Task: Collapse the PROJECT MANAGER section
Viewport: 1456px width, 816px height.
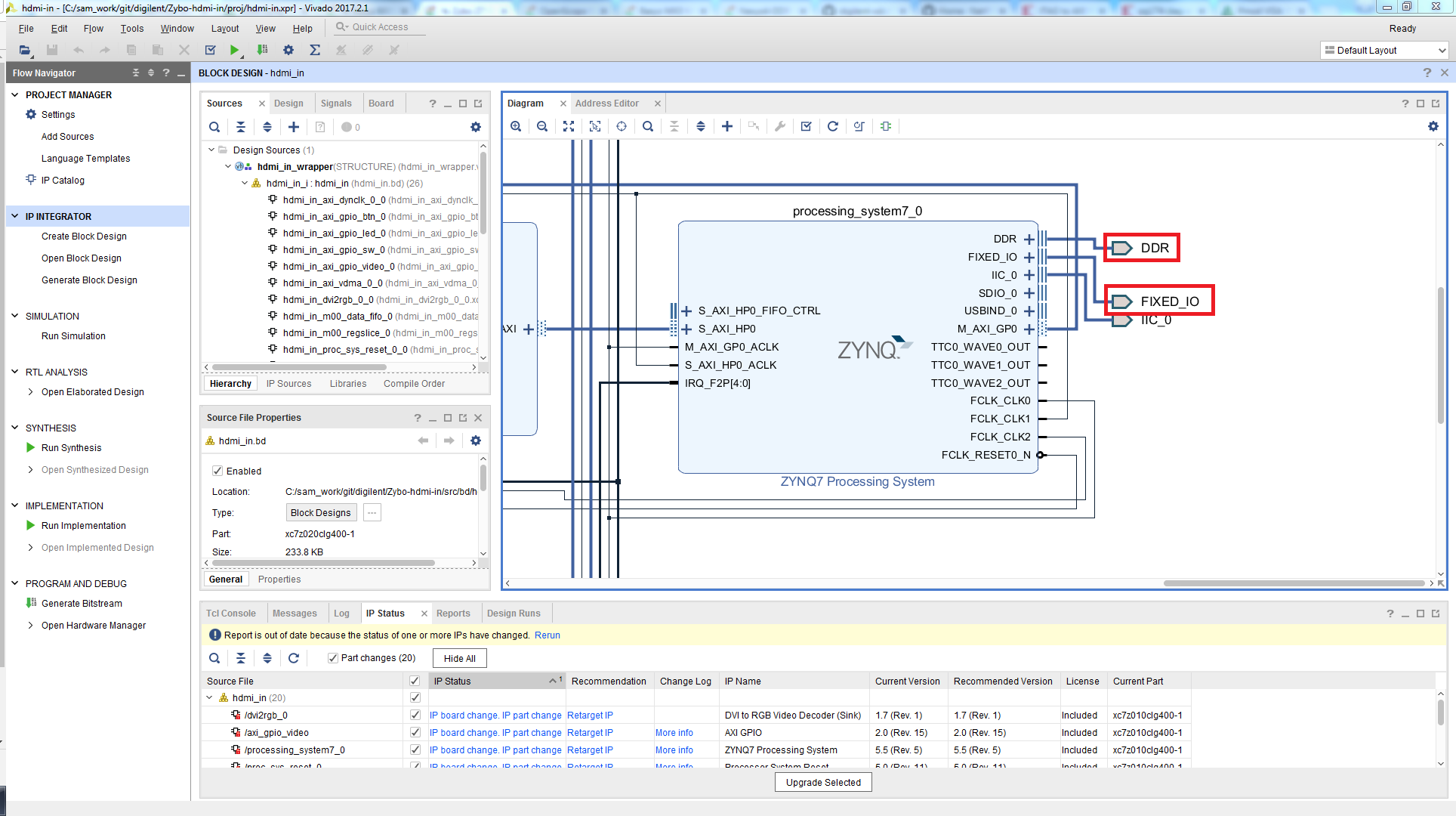Action: (x=14, y=94)
